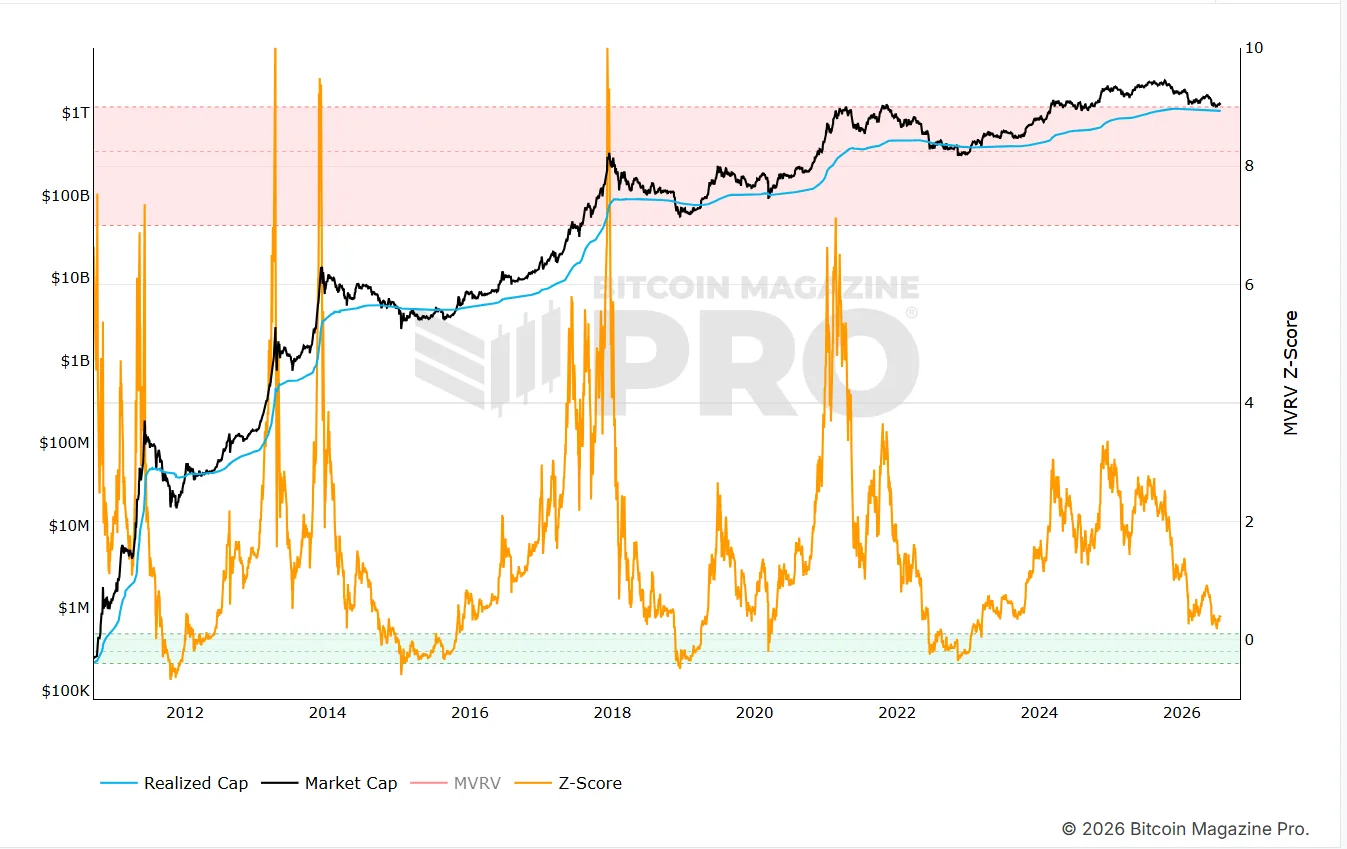This screenshot has width=1347, height=849.
Task: Click the MVRV Z-Score axis title
Action: pyautogui.click(x=1291, y=372)
